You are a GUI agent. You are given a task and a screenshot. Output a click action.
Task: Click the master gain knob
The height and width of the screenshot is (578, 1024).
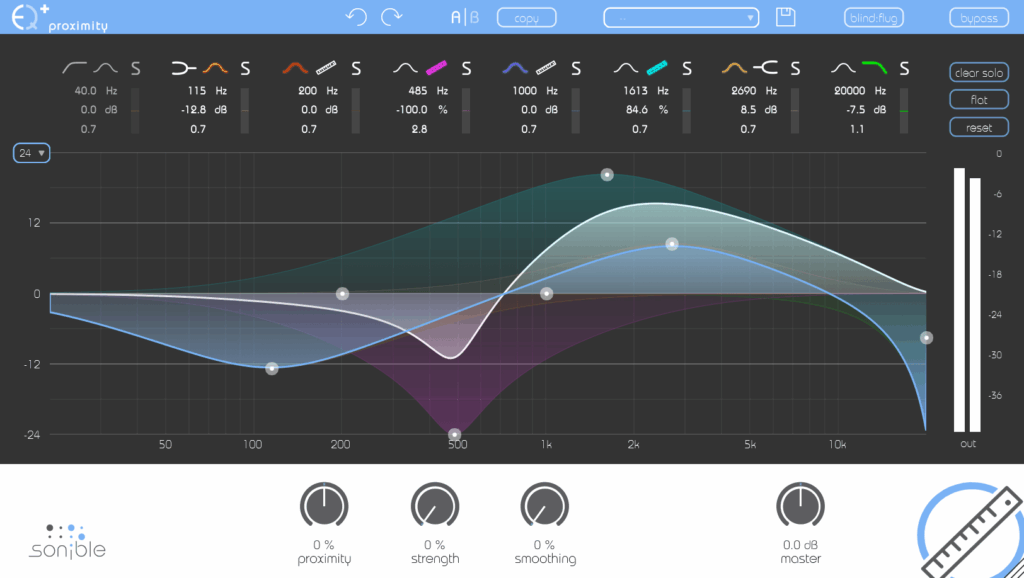pyautogui.click(x=801, y=506)
